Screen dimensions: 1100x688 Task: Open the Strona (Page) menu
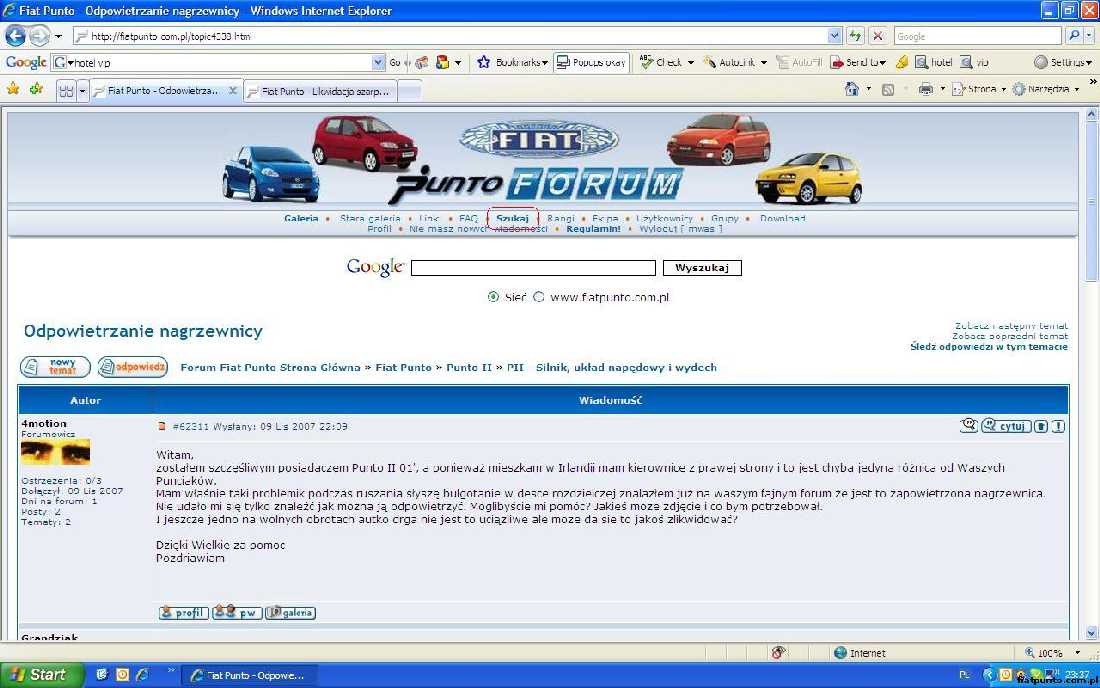[x=979, y=89]
